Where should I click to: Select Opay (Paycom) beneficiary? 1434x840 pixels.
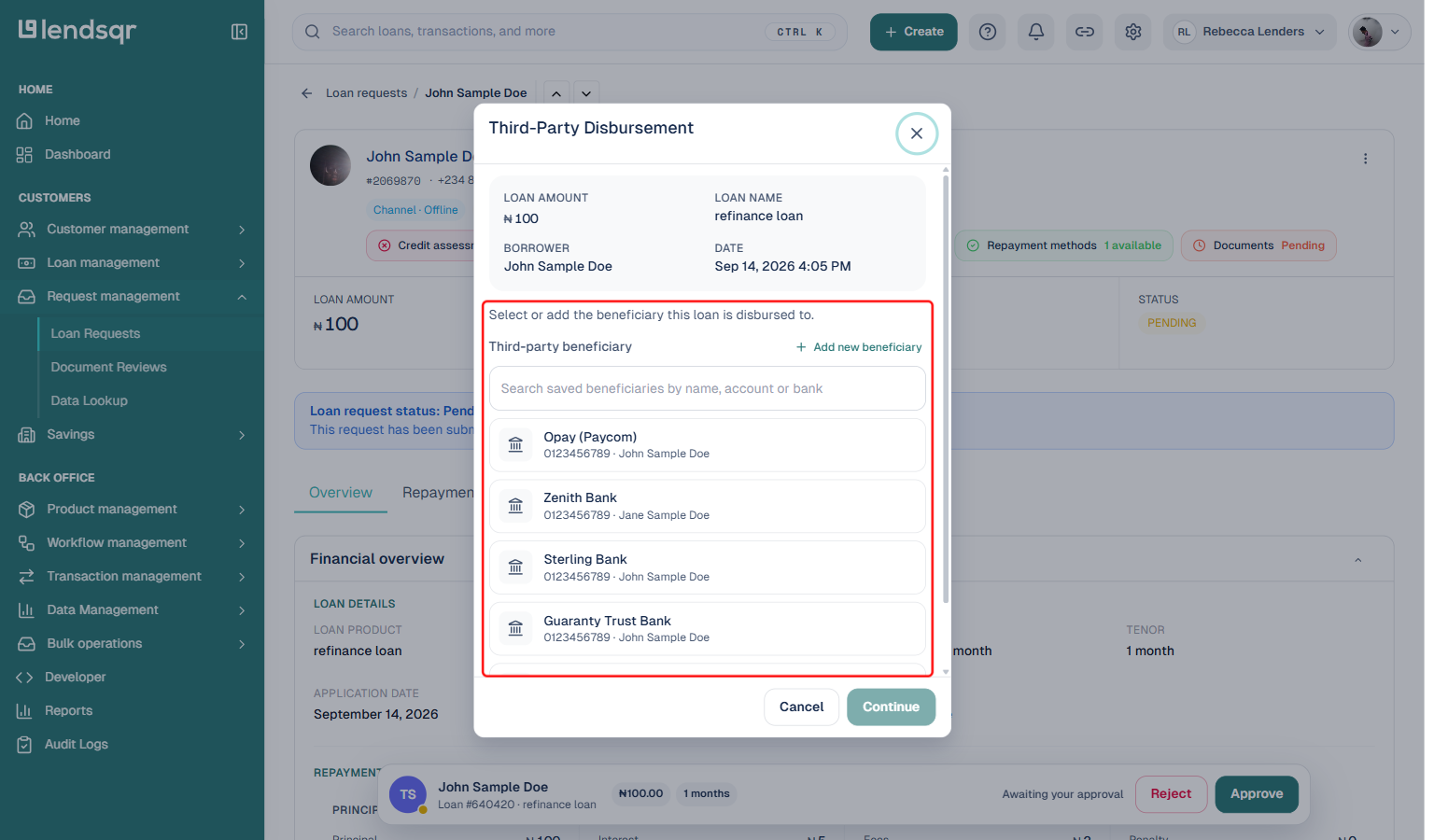coord(708,445)
